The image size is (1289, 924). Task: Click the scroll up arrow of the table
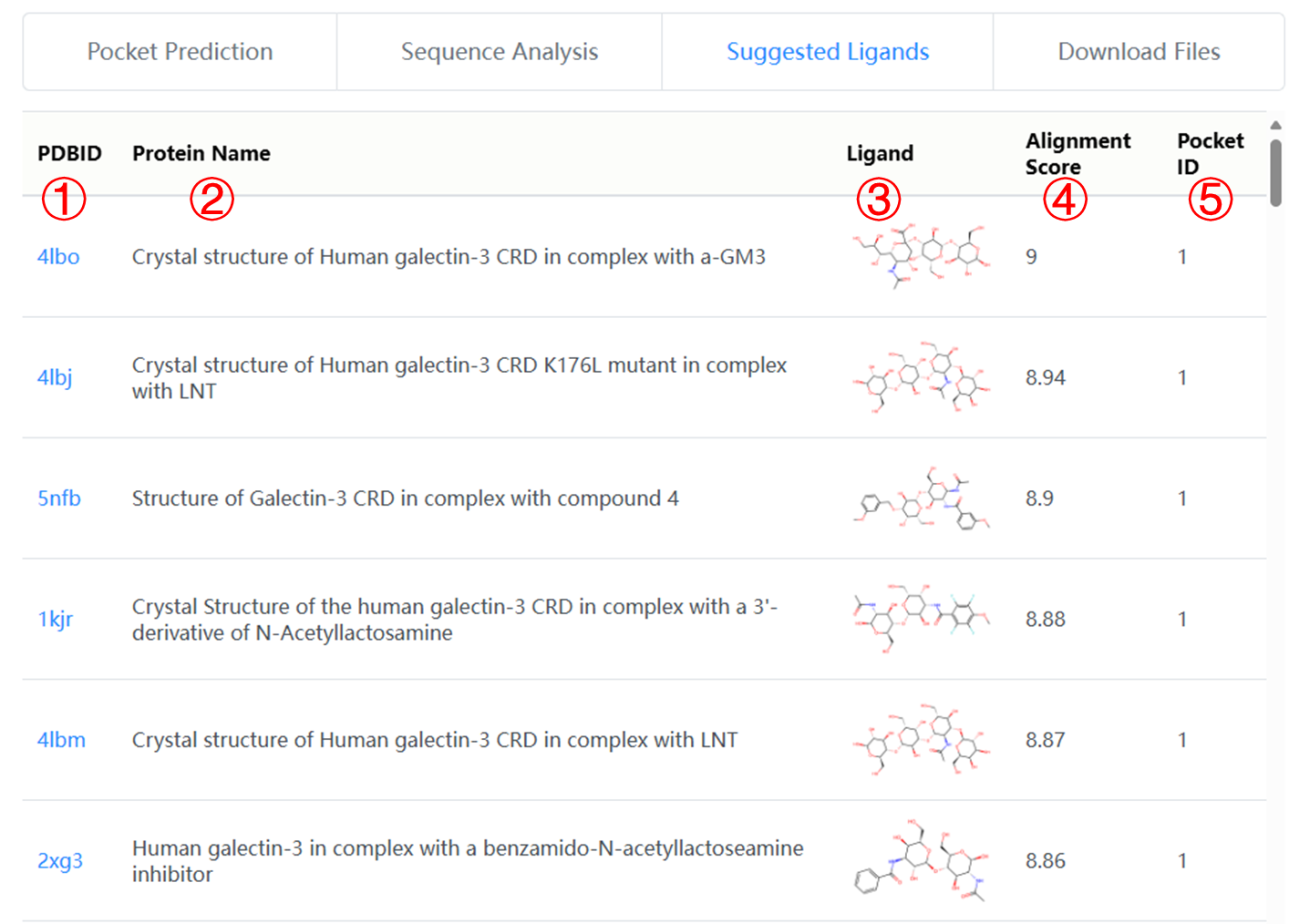1275,126
